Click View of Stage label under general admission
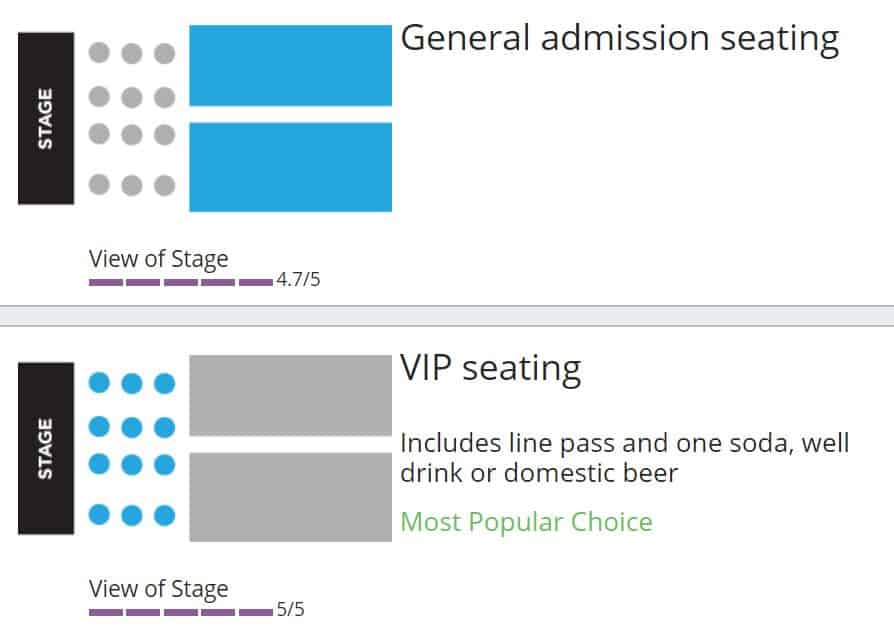 coord(159,259)
